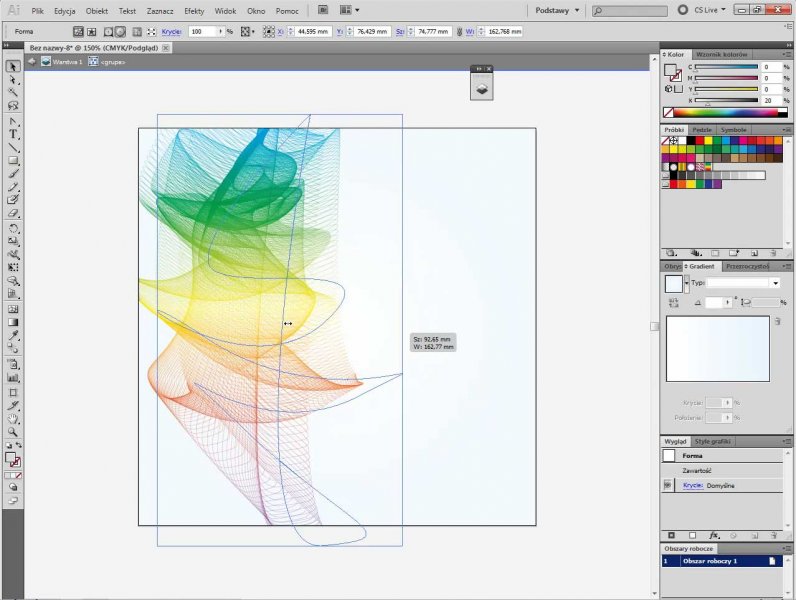Click the Krycie link in control bar

[171, 32]
